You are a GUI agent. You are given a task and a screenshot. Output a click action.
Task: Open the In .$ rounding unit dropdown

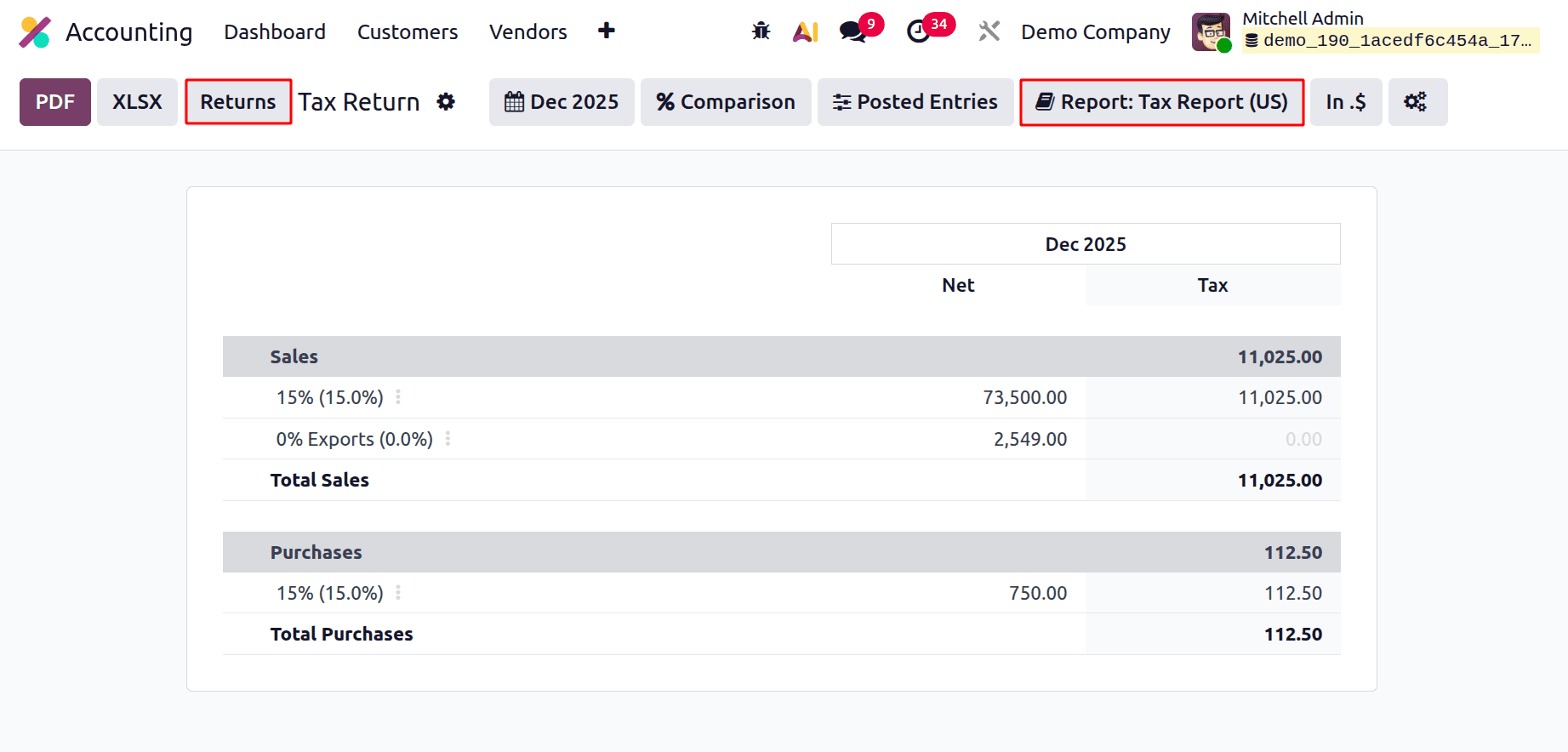[x=1346, y=102]
